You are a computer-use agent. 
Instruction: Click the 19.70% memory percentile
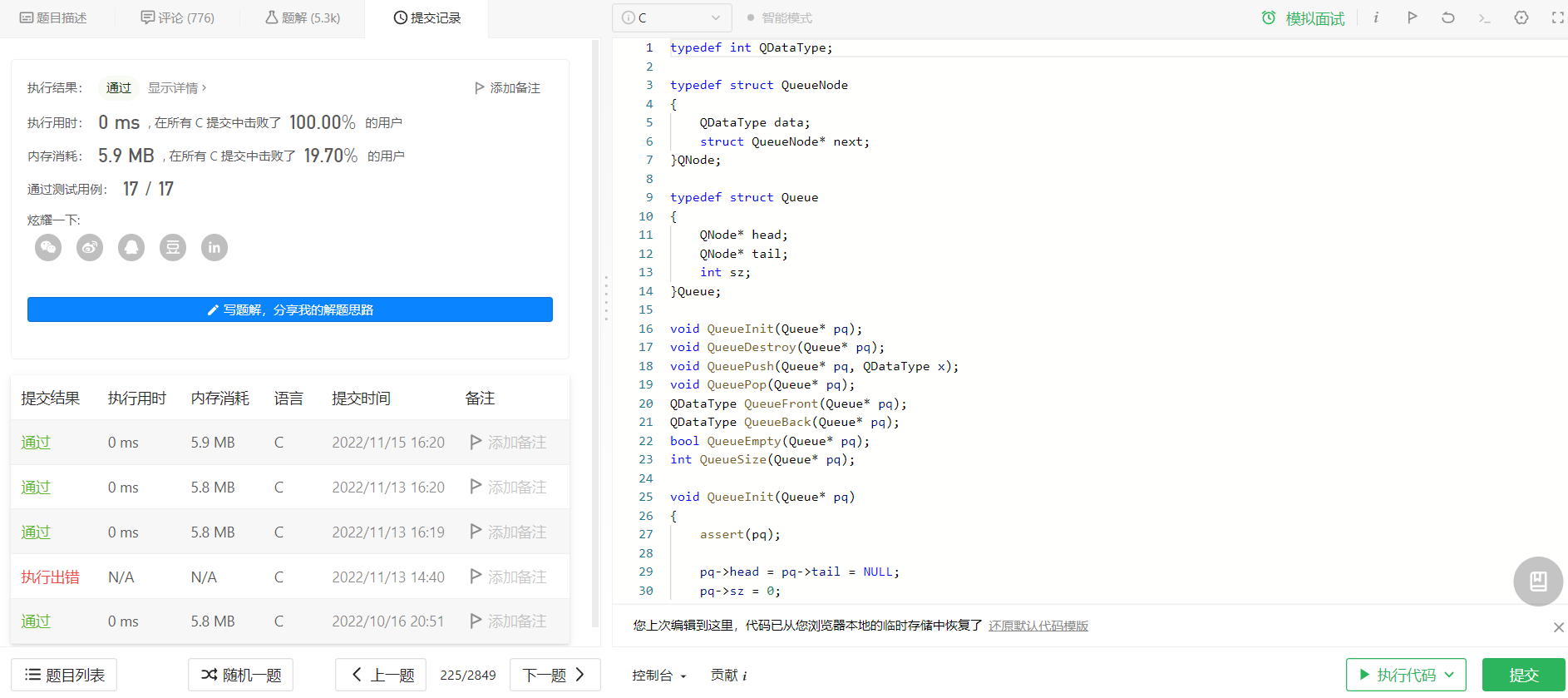(331, 156)
